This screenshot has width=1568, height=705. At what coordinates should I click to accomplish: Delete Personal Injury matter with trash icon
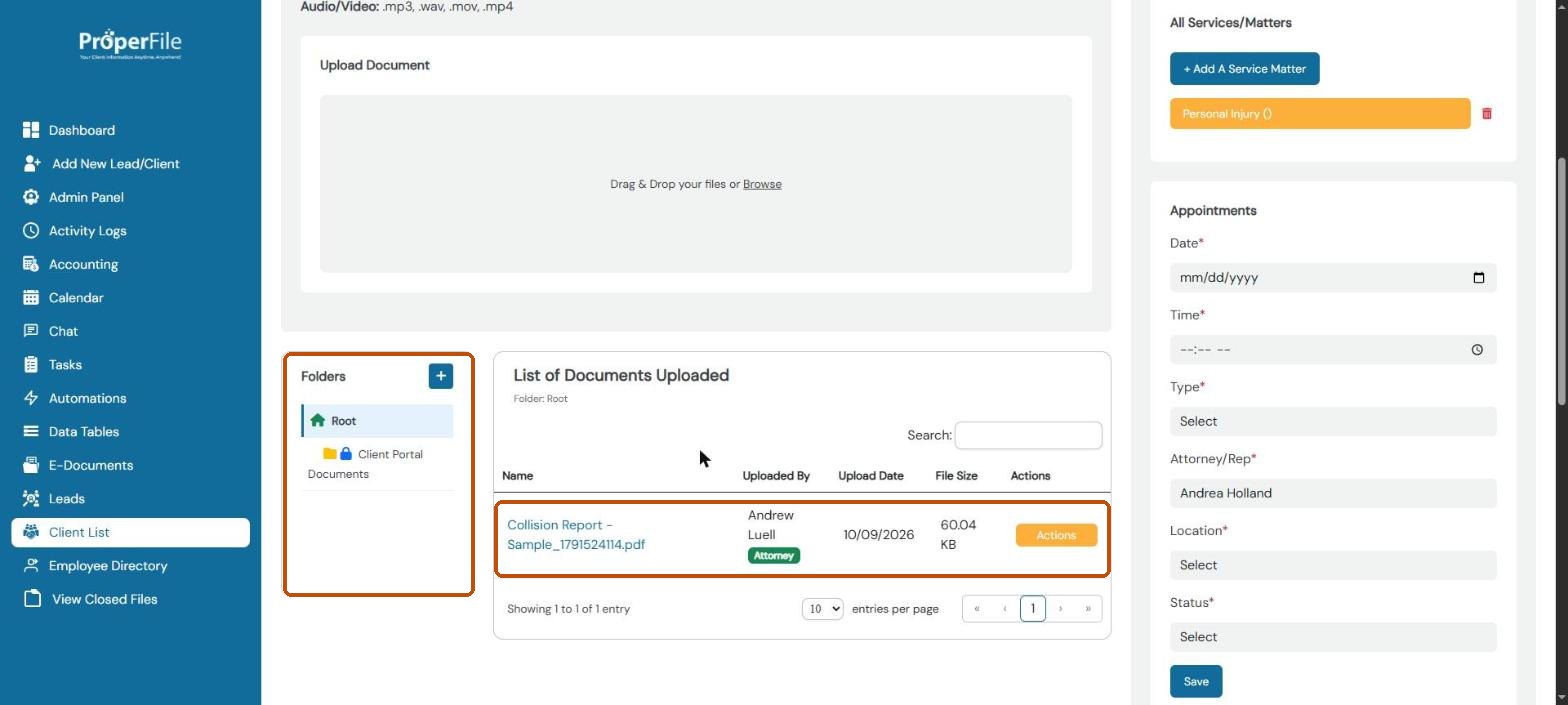tap(1486, 114)
